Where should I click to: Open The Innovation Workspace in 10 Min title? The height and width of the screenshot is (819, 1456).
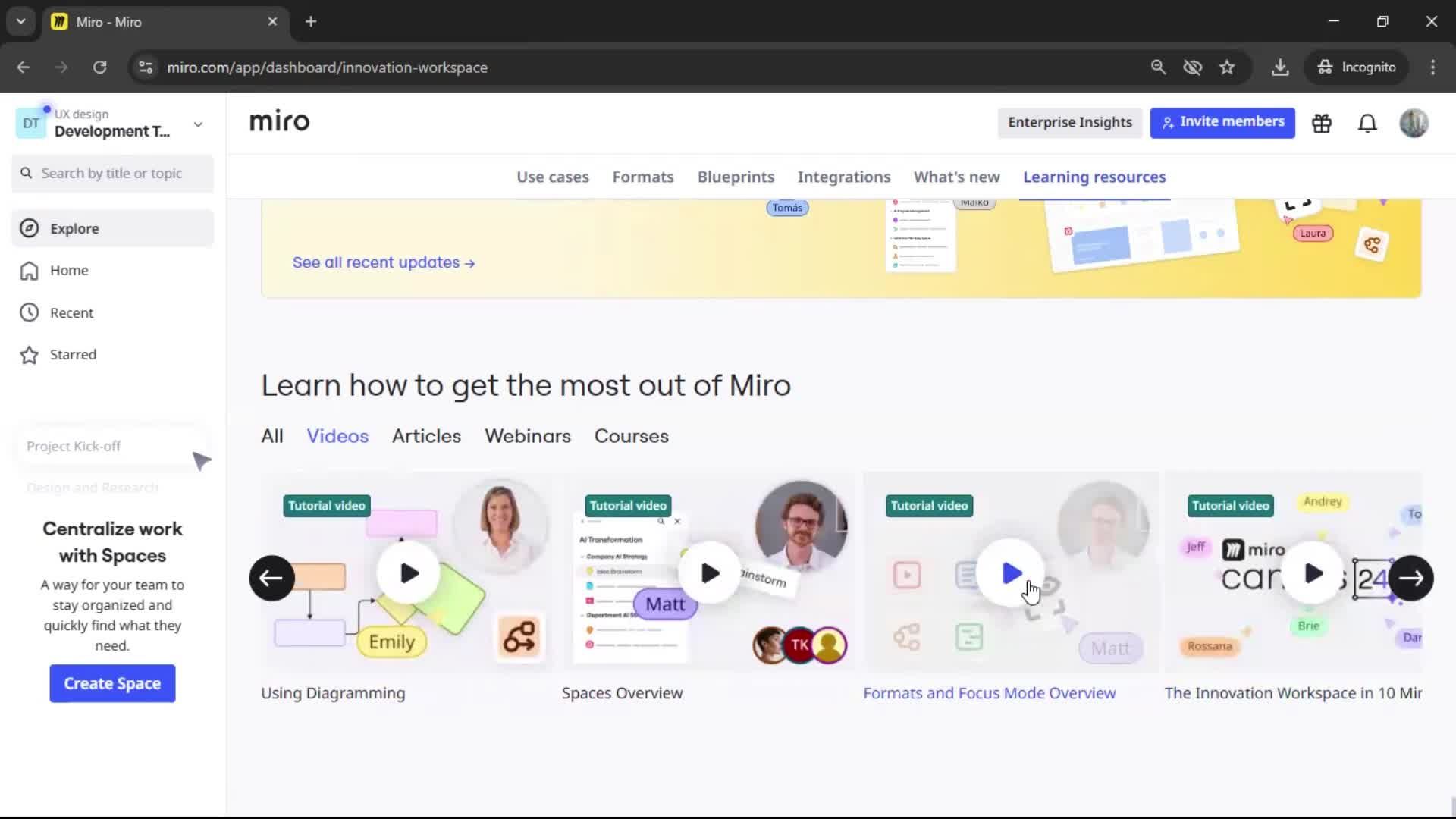coord(1293,693)
